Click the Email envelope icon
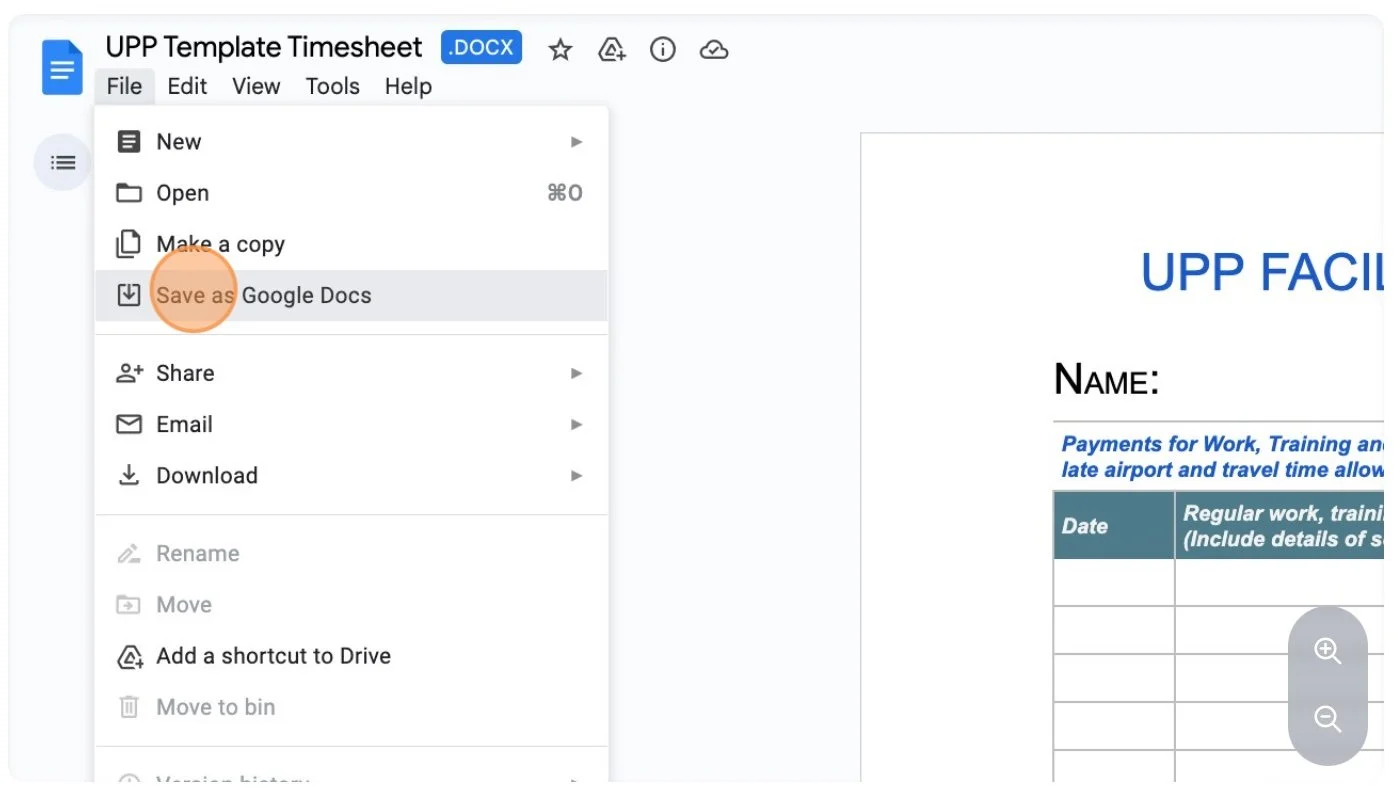This screenshot has height=792, width=1400. [129, 424]
